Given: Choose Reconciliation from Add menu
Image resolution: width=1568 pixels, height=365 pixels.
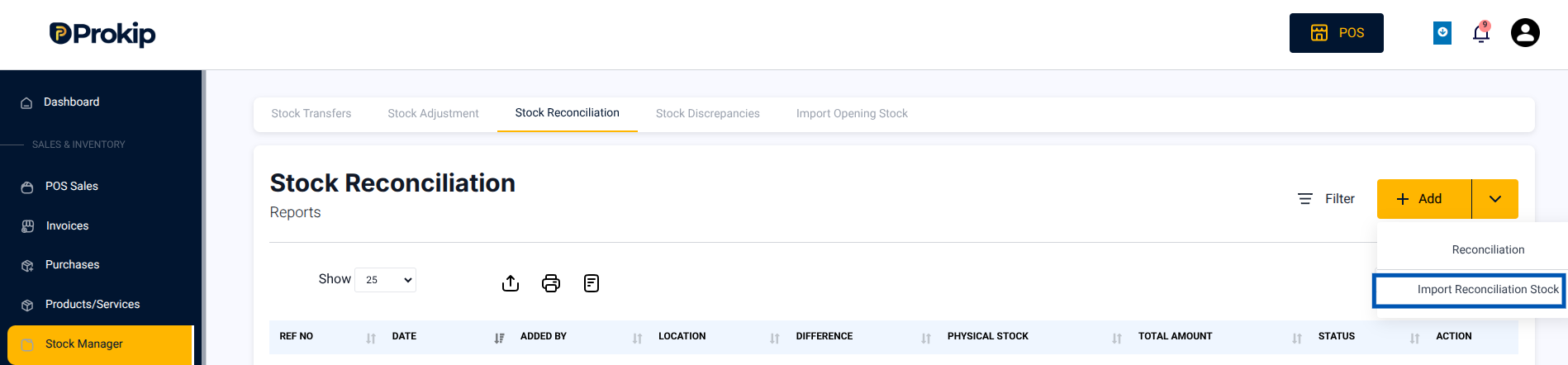Looking at the screenshot, I should coord(1488,250).
